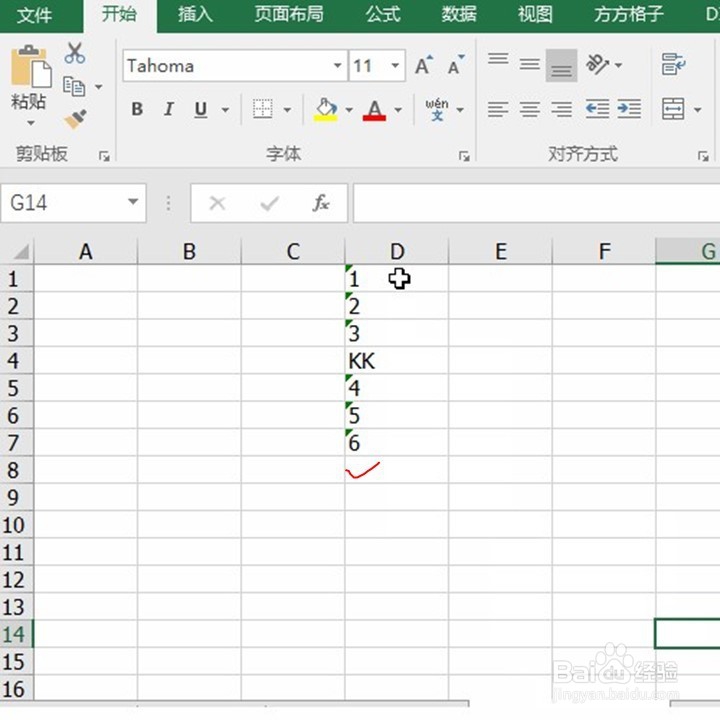
Task: Open the Merge and Center dropdown arrow
Action: [x=698, y=110]
